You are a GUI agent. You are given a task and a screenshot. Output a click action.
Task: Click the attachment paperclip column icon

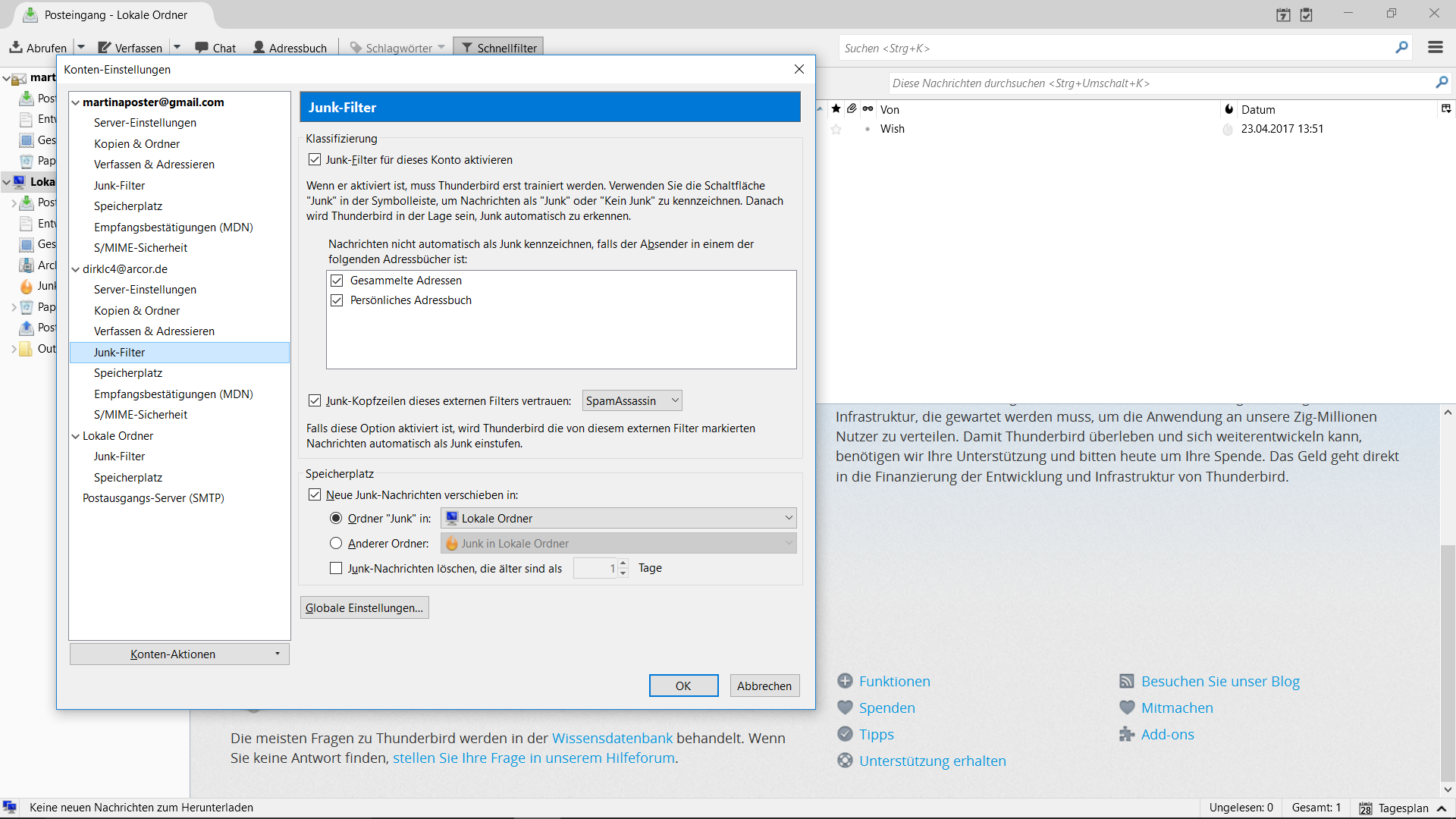click(x=852, y=109)
